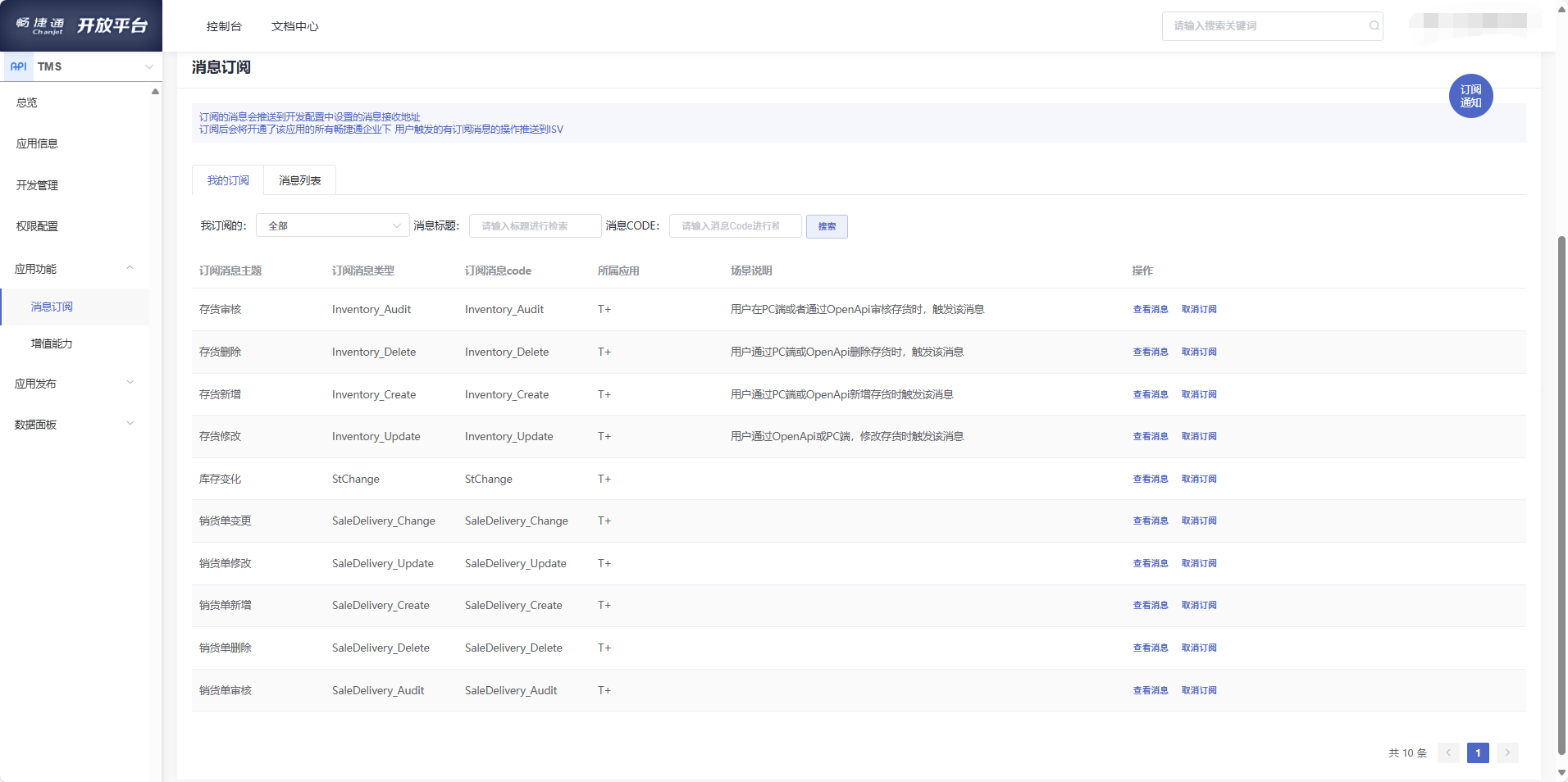
Task: Click the search magnifier icon in top bar
Action: (1374, 26)
